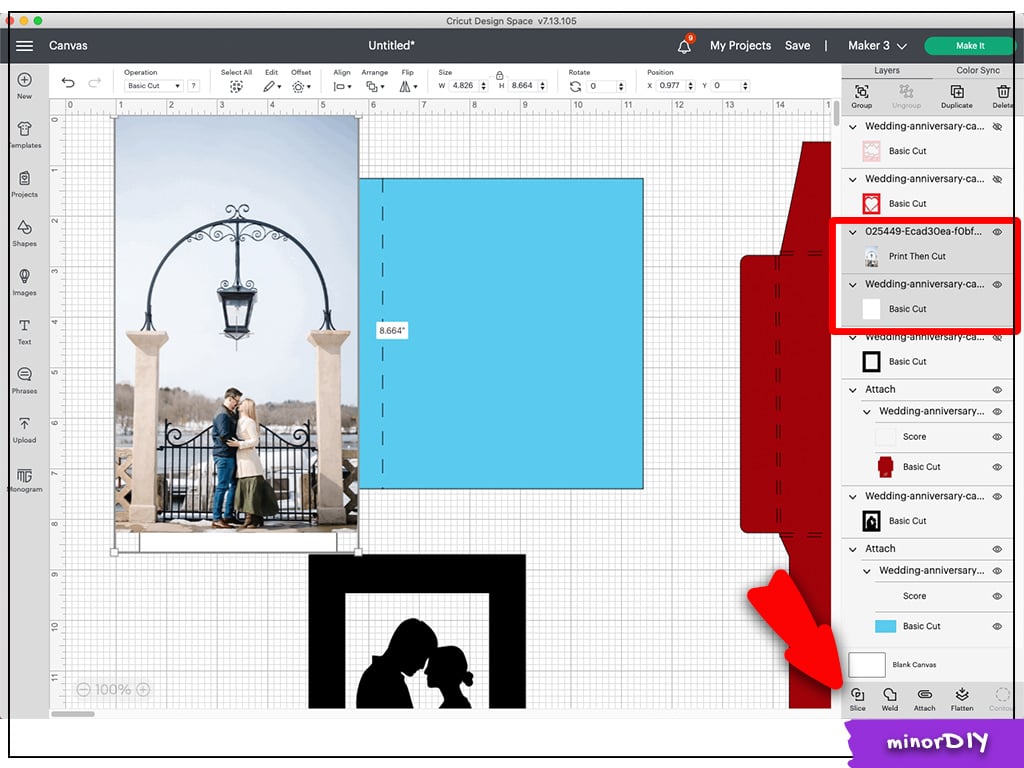This screenshot has height=768, width=1024.
Task: Zoom out the canvas with minus
Action: pos(83,689)
